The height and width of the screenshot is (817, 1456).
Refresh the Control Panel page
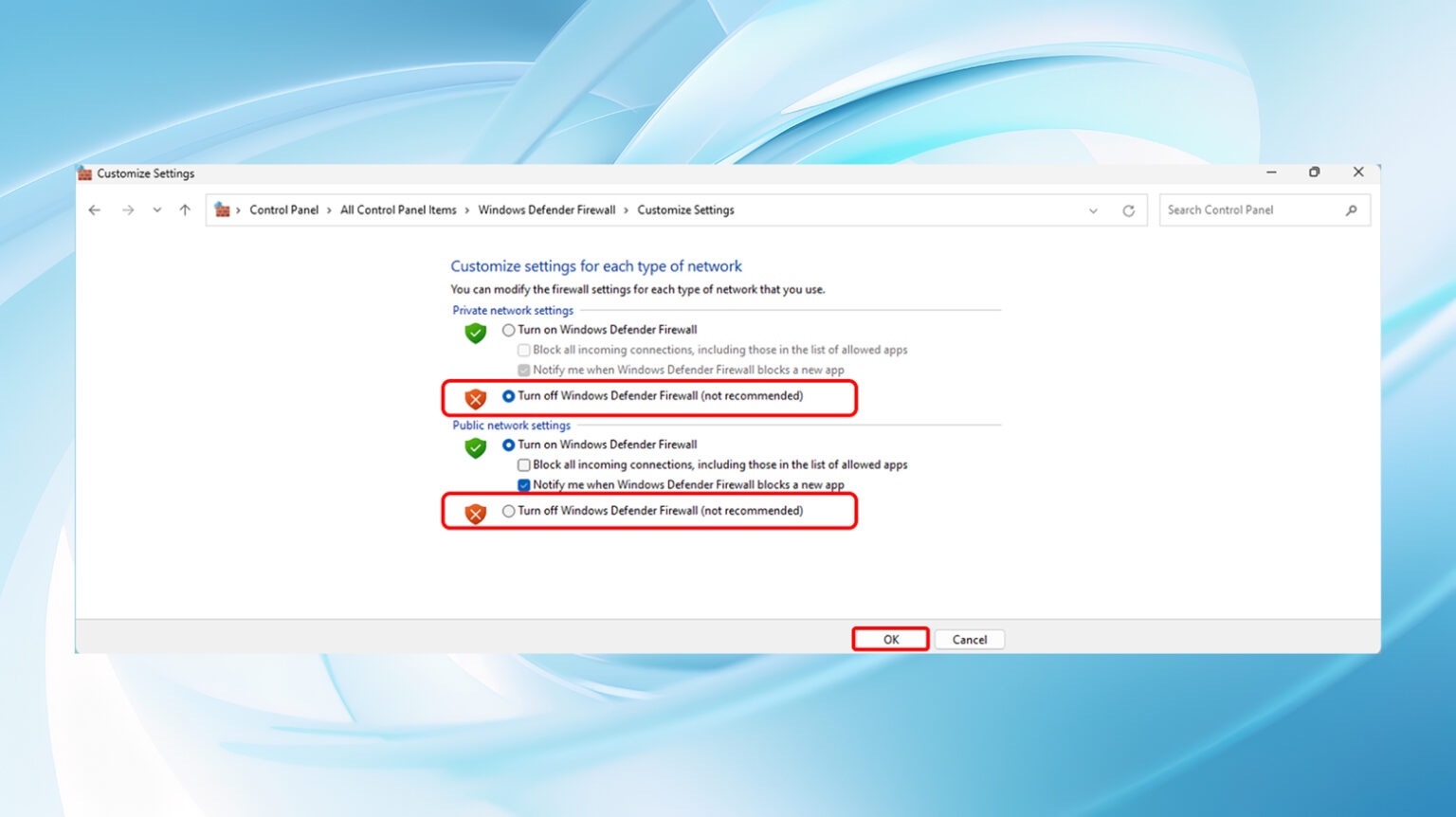click(x=1129, y=209)
